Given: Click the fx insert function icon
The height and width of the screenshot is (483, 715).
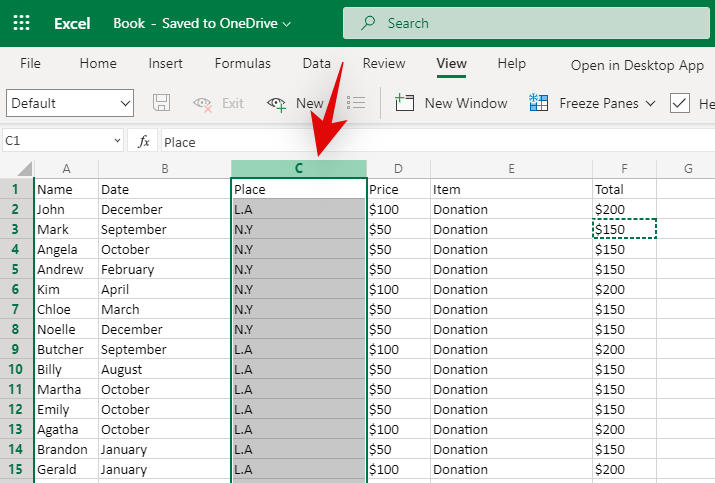Looking at the screenshot, I should pyautogui.click(x=144, y=142).
